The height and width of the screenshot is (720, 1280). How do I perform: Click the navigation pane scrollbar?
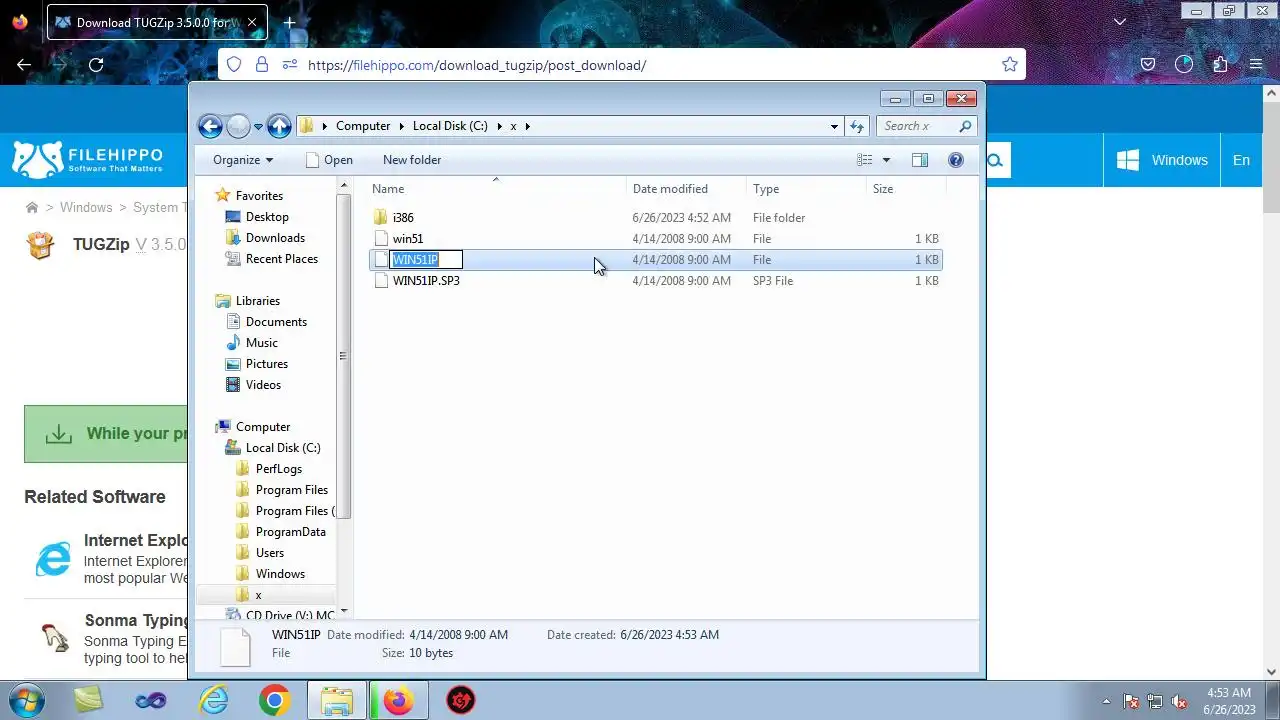344,355
